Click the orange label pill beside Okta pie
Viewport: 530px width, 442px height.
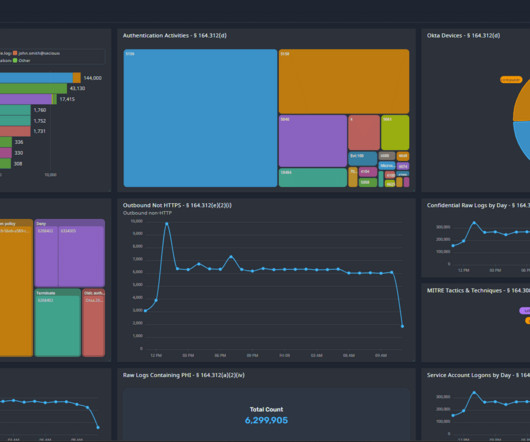511,80
